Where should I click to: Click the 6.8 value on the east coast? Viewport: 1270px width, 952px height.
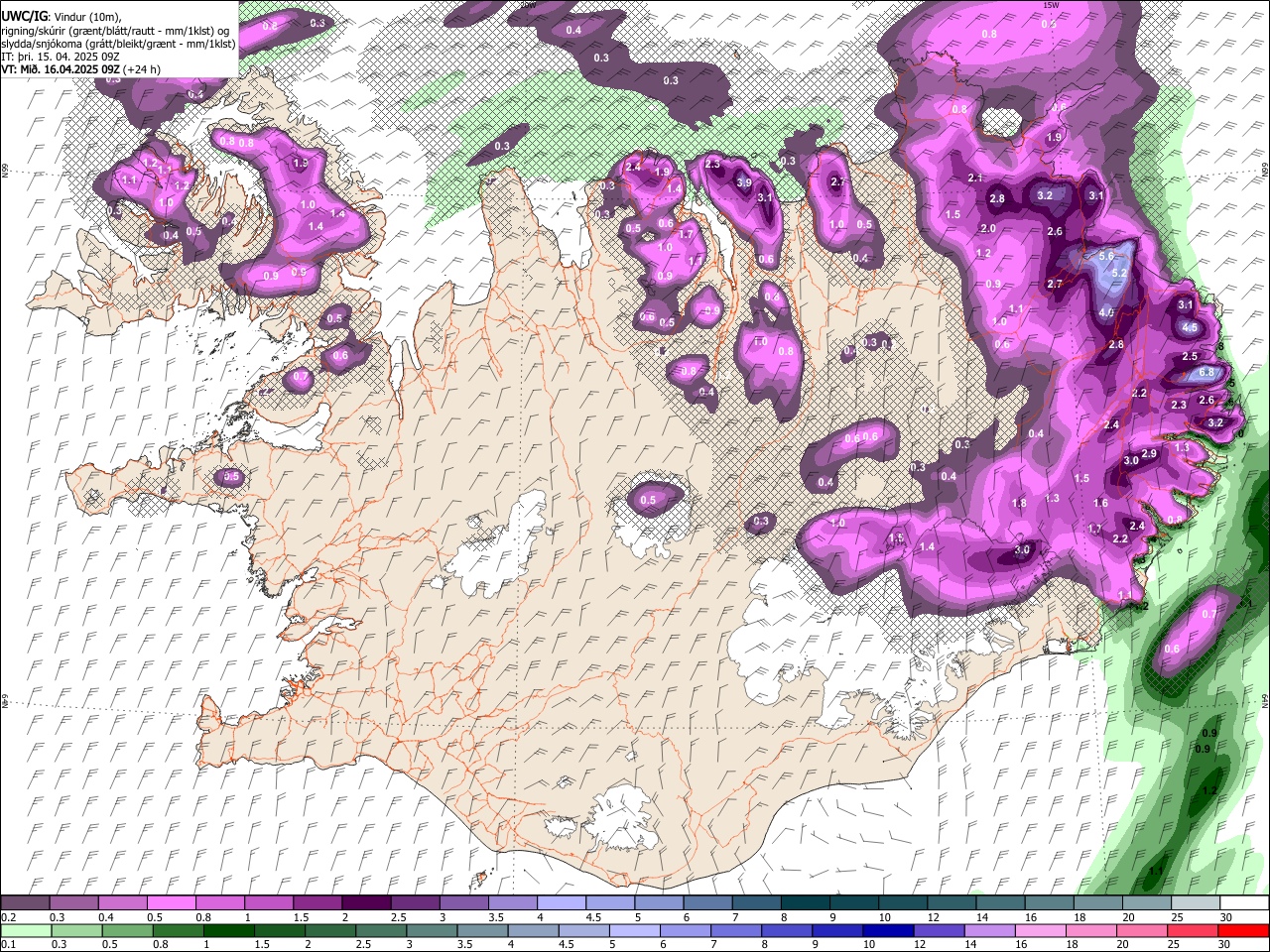coord(1206,372)
